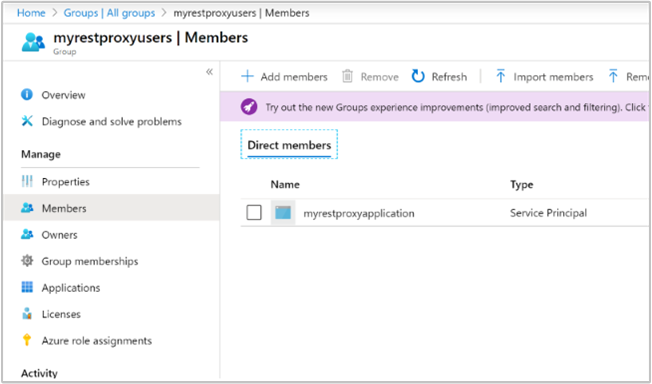This screenshot has height=384, width=652.
Task: Click the Refresh button
Action: 440,77
